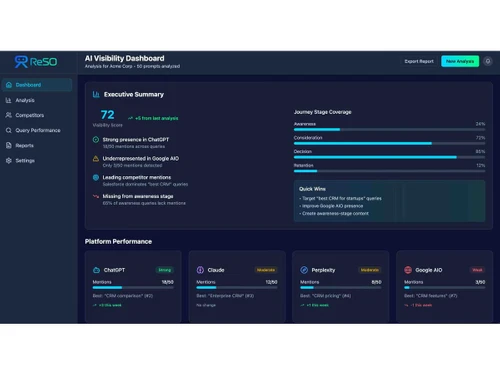Viewport: 500px width, 375px height.
Task: Click the Decision 85% value
Action: coord(480,152)
